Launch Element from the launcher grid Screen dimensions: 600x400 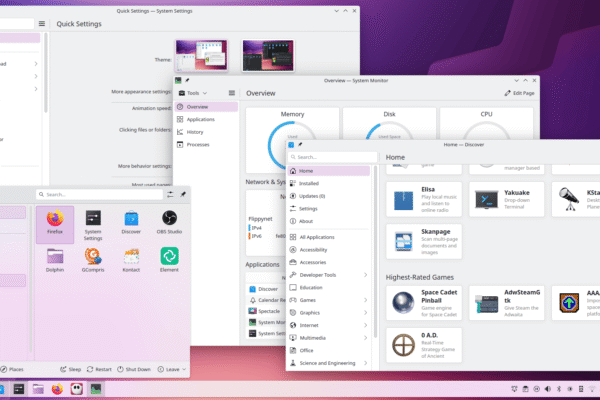click(x=169, y=260)
